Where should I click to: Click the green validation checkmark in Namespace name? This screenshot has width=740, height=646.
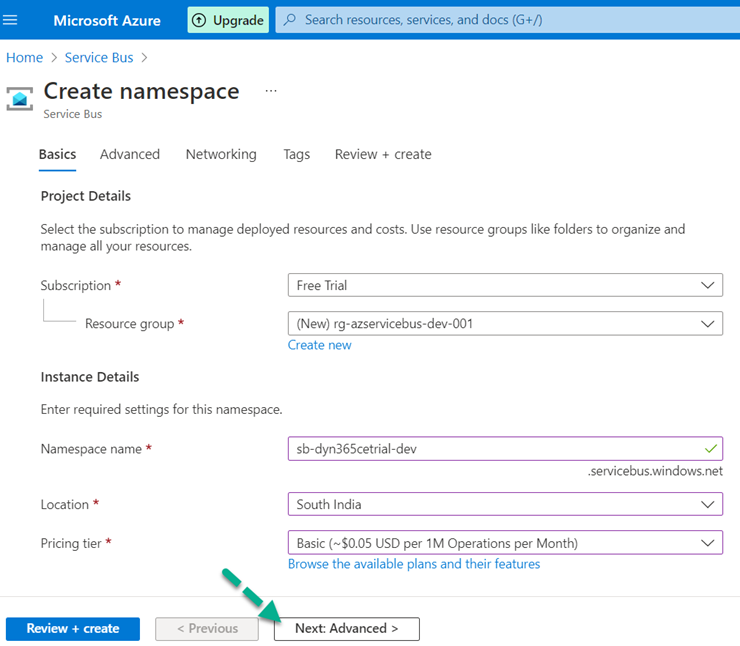point(711,449)
